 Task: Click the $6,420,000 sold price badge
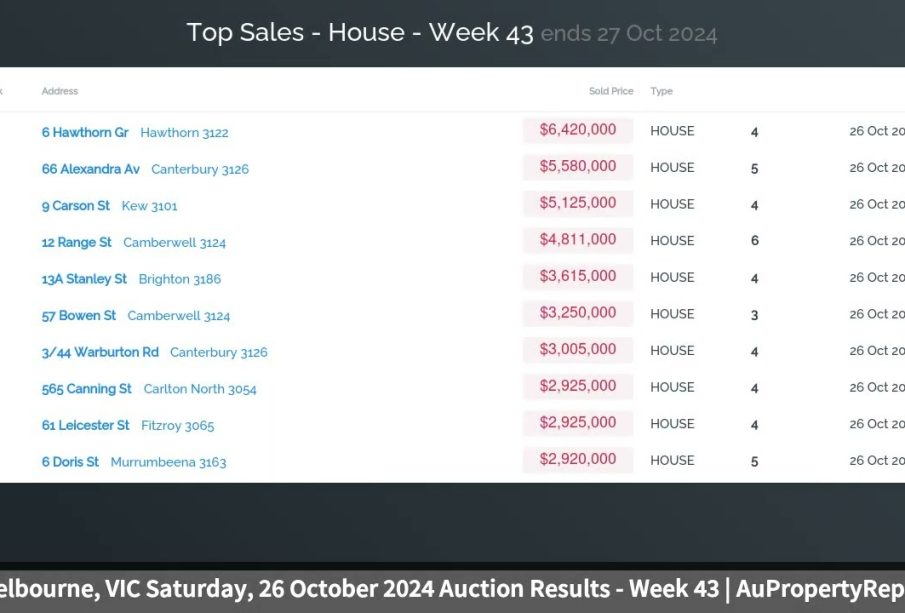(x=578, y=130)
